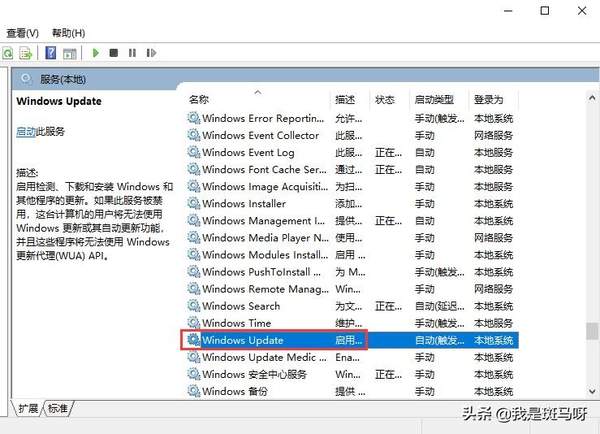Image resolution: width=600 pixels, height=434 pixels.
Task: Select the Windows Time service name
Action: tap(236, 323)
